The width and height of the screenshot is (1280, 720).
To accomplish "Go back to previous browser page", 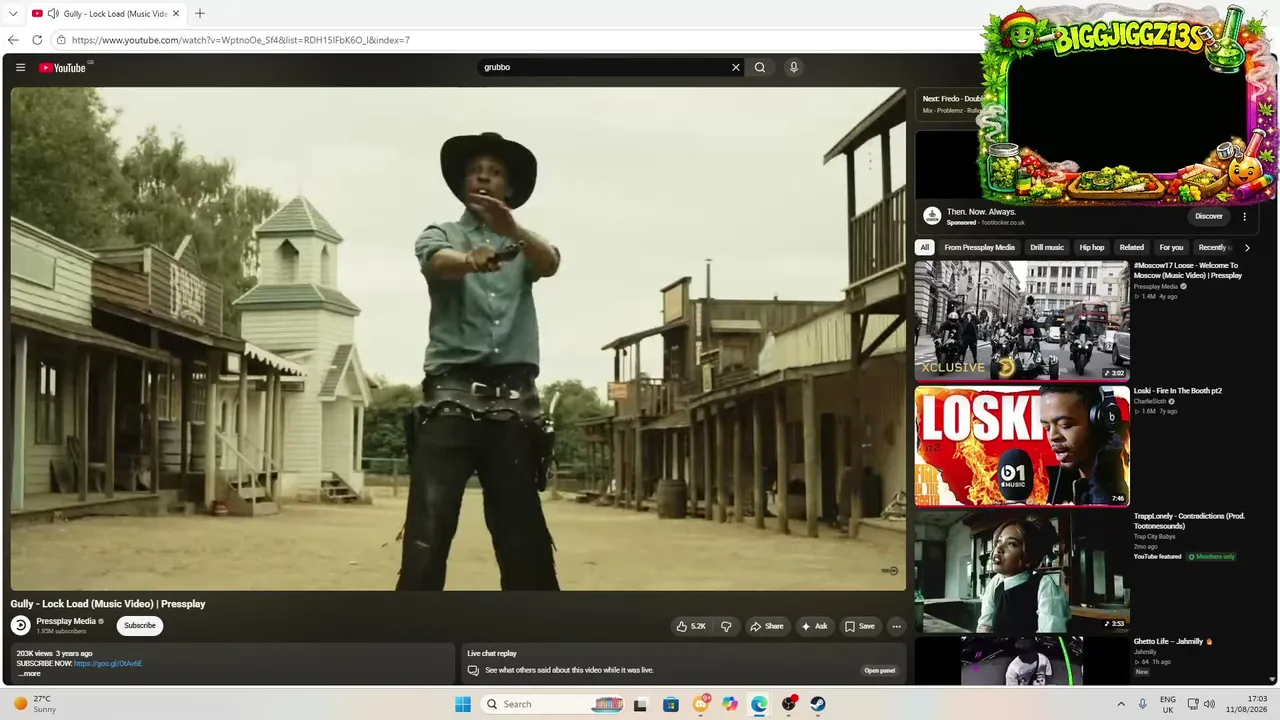I will (13, 40).
